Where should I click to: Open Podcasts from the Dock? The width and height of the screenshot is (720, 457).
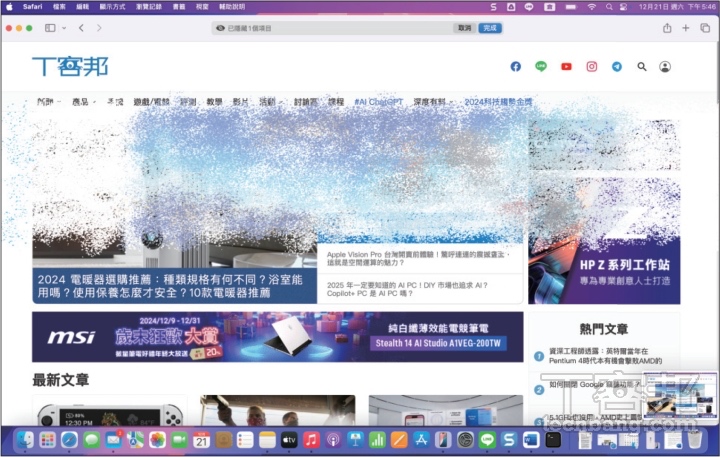tap(333, 440)
